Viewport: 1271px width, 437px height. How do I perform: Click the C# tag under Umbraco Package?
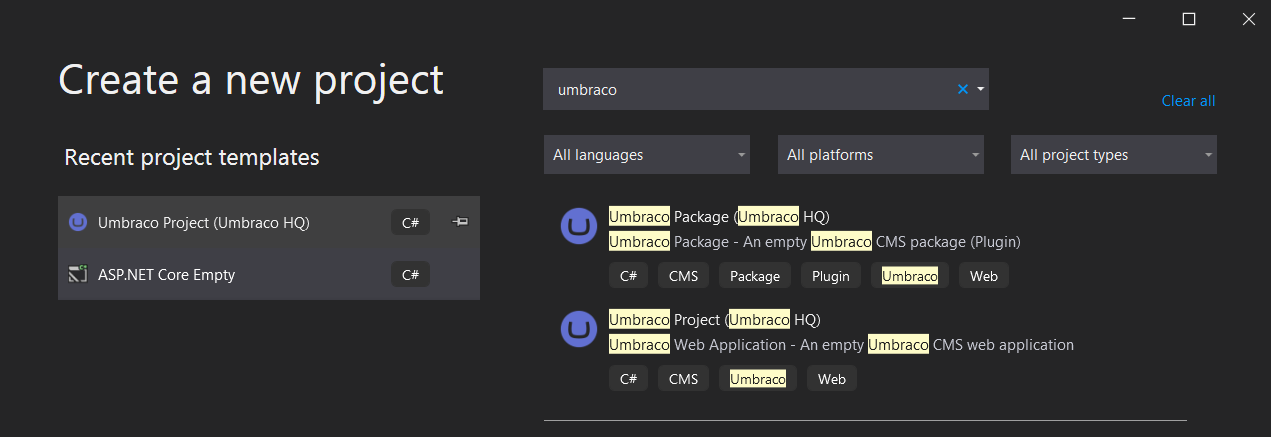(x=628, y=276)
